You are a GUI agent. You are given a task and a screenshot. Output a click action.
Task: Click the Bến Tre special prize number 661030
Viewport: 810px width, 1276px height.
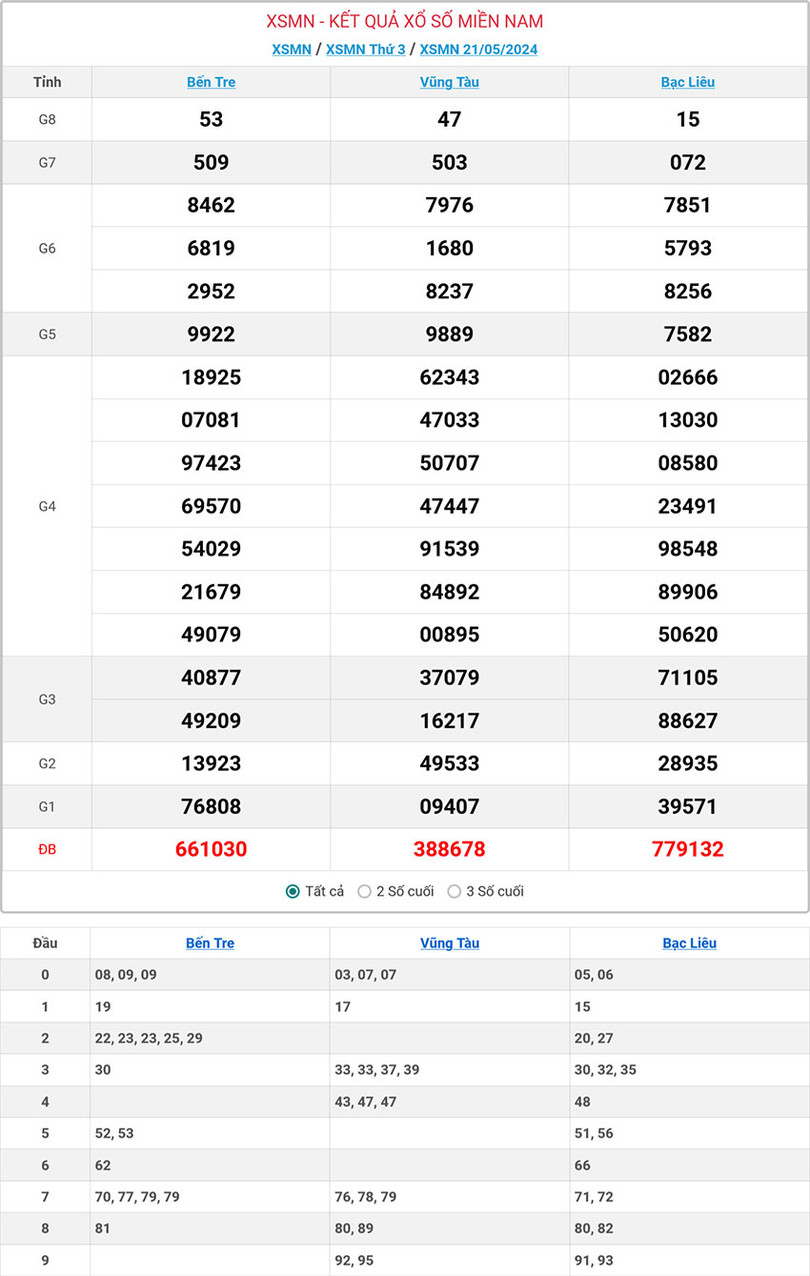[x=211, y=849]
